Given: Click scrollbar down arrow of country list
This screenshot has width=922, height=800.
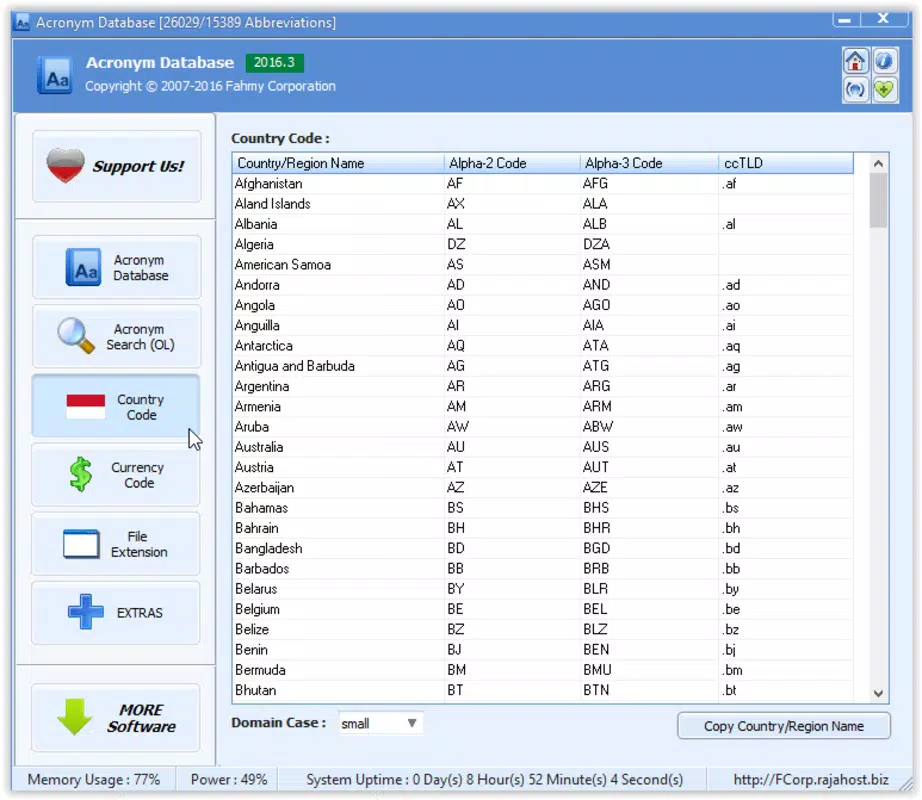Looking at the screenshot, I should pos(878,694).
